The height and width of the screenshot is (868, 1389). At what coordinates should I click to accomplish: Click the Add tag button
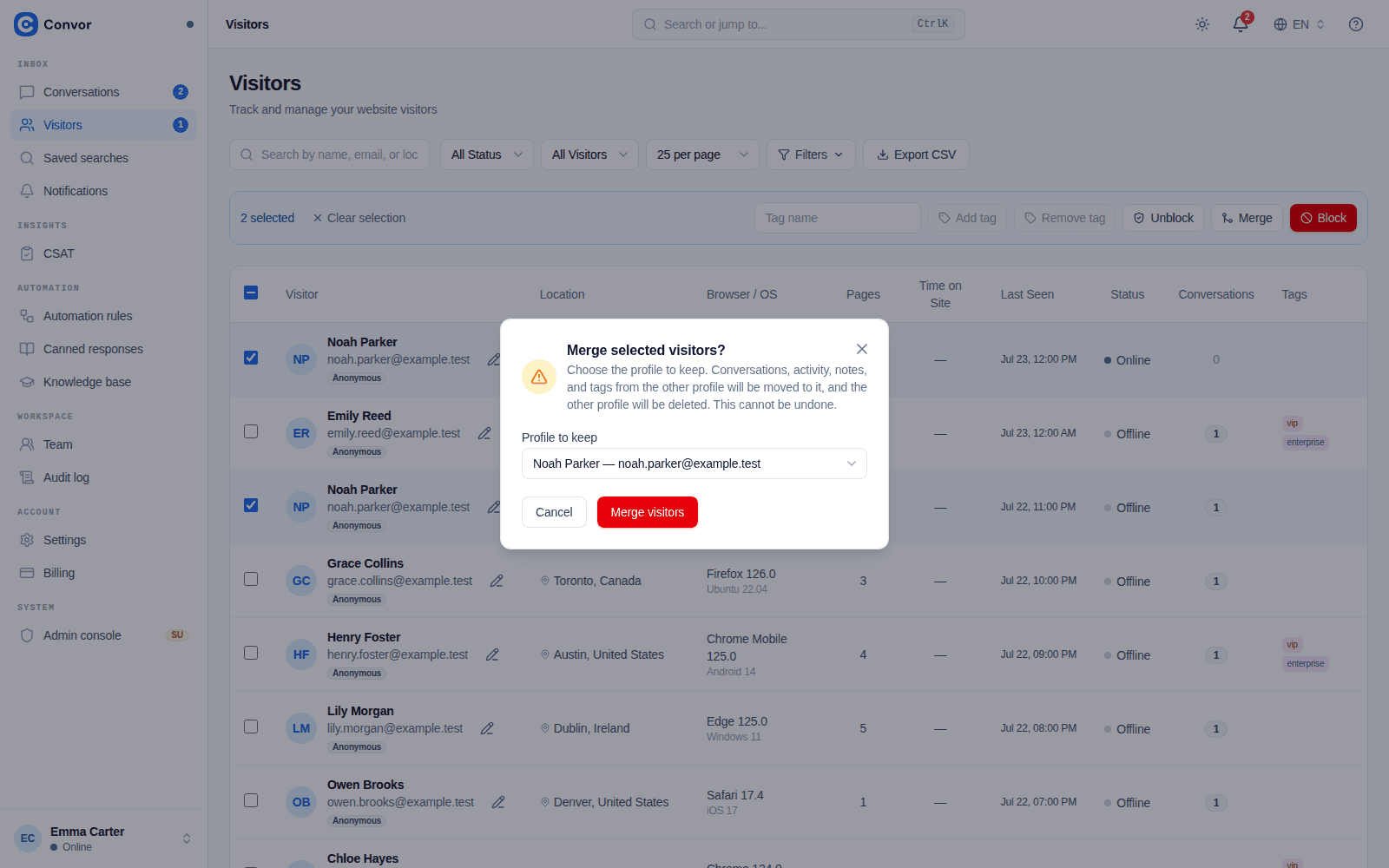[967, 218]
